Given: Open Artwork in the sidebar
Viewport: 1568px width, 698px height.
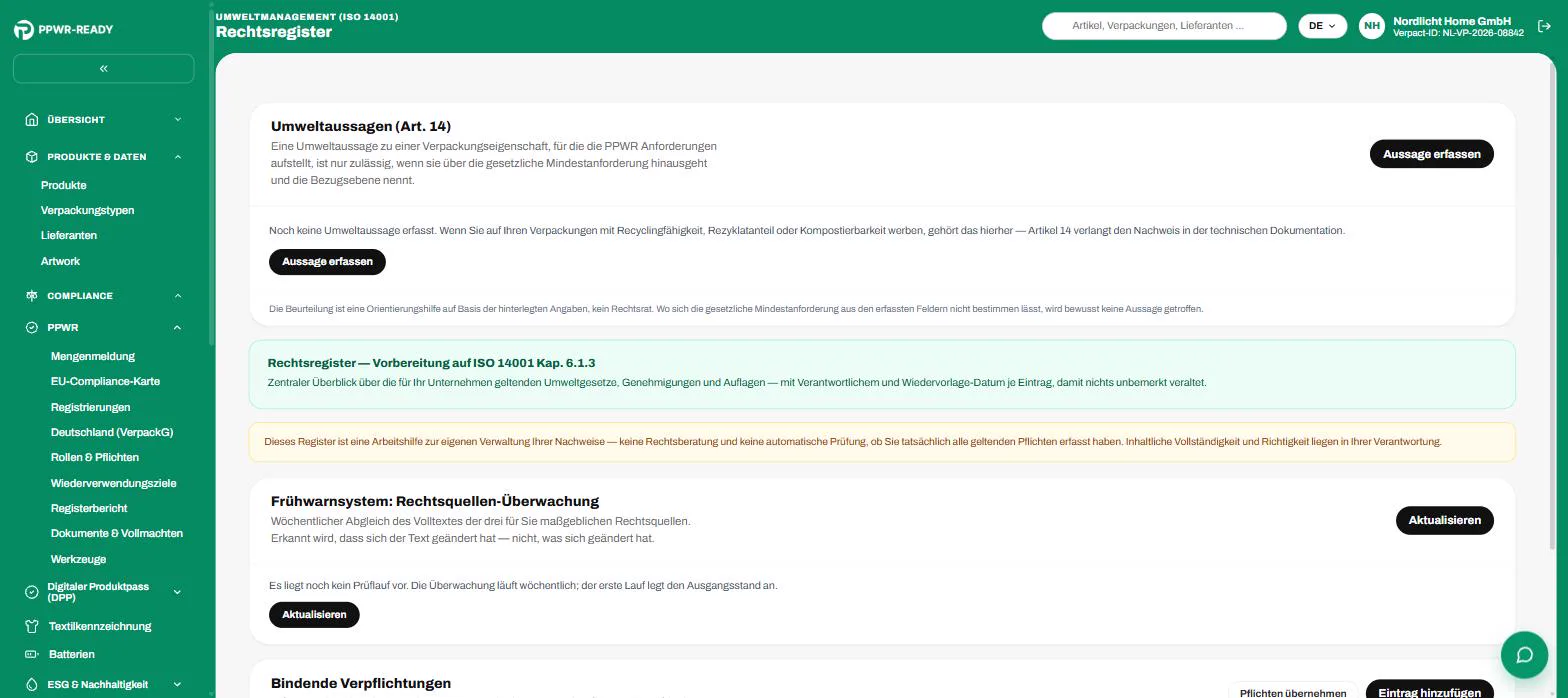Looking at the screenshot, I should point(60,261).
